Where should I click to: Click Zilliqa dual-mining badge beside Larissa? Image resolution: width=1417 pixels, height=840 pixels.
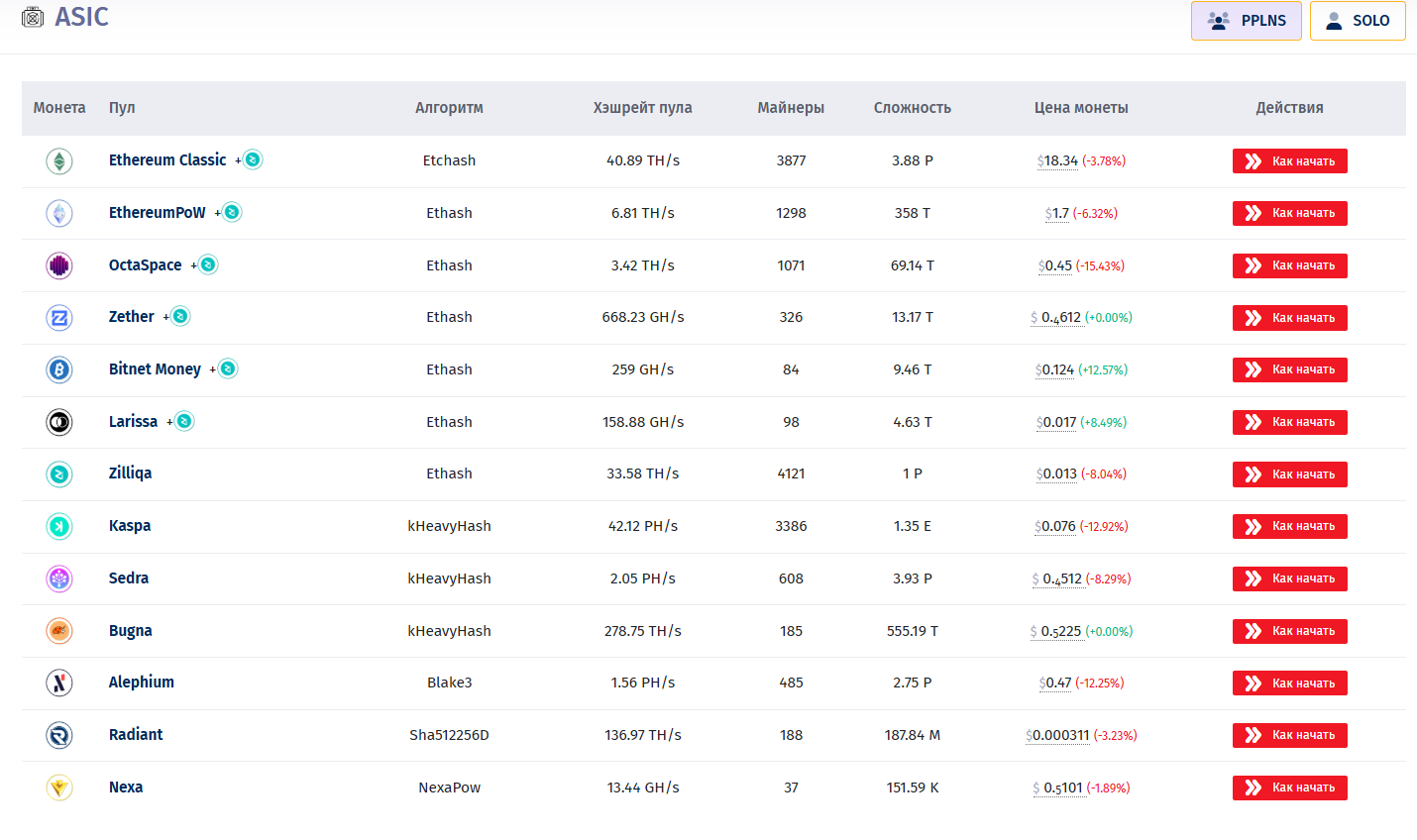click(x=184, y=421)
